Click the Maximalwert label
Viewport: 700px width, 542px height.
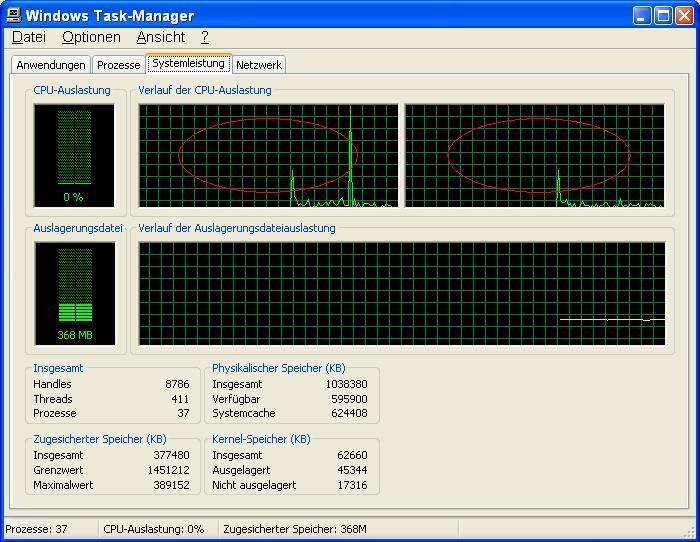click(63, 485)
